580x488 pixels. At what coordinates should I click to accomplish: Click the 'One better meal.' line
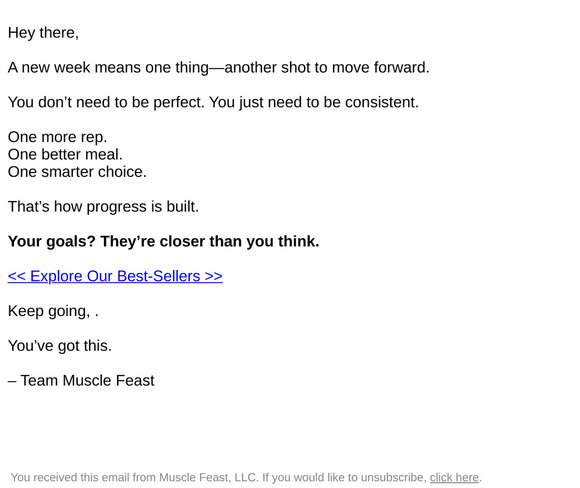[x=65, y=155]
